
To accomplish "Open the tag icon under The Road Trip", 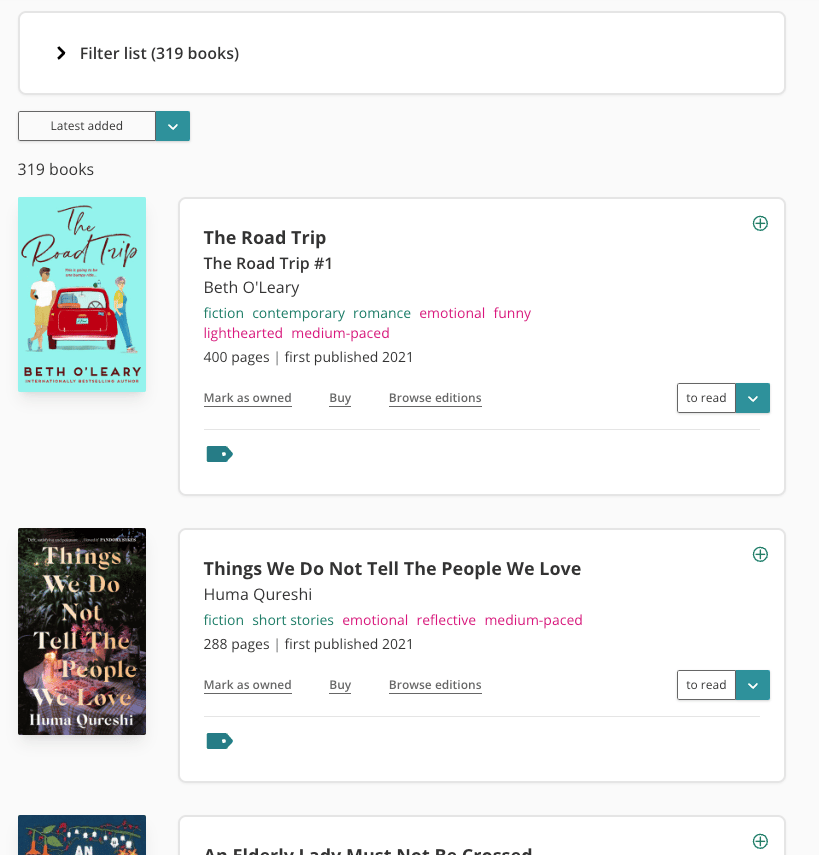I will pos(219,454).
